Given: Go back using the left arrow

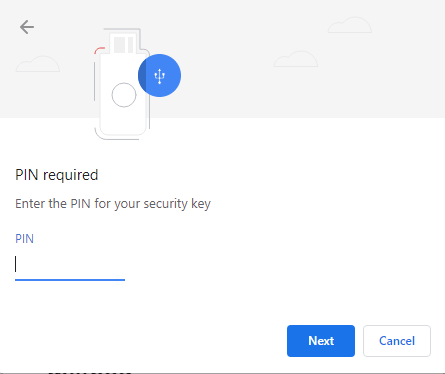Looking at the screenshot, I should [x=27, y=27].
